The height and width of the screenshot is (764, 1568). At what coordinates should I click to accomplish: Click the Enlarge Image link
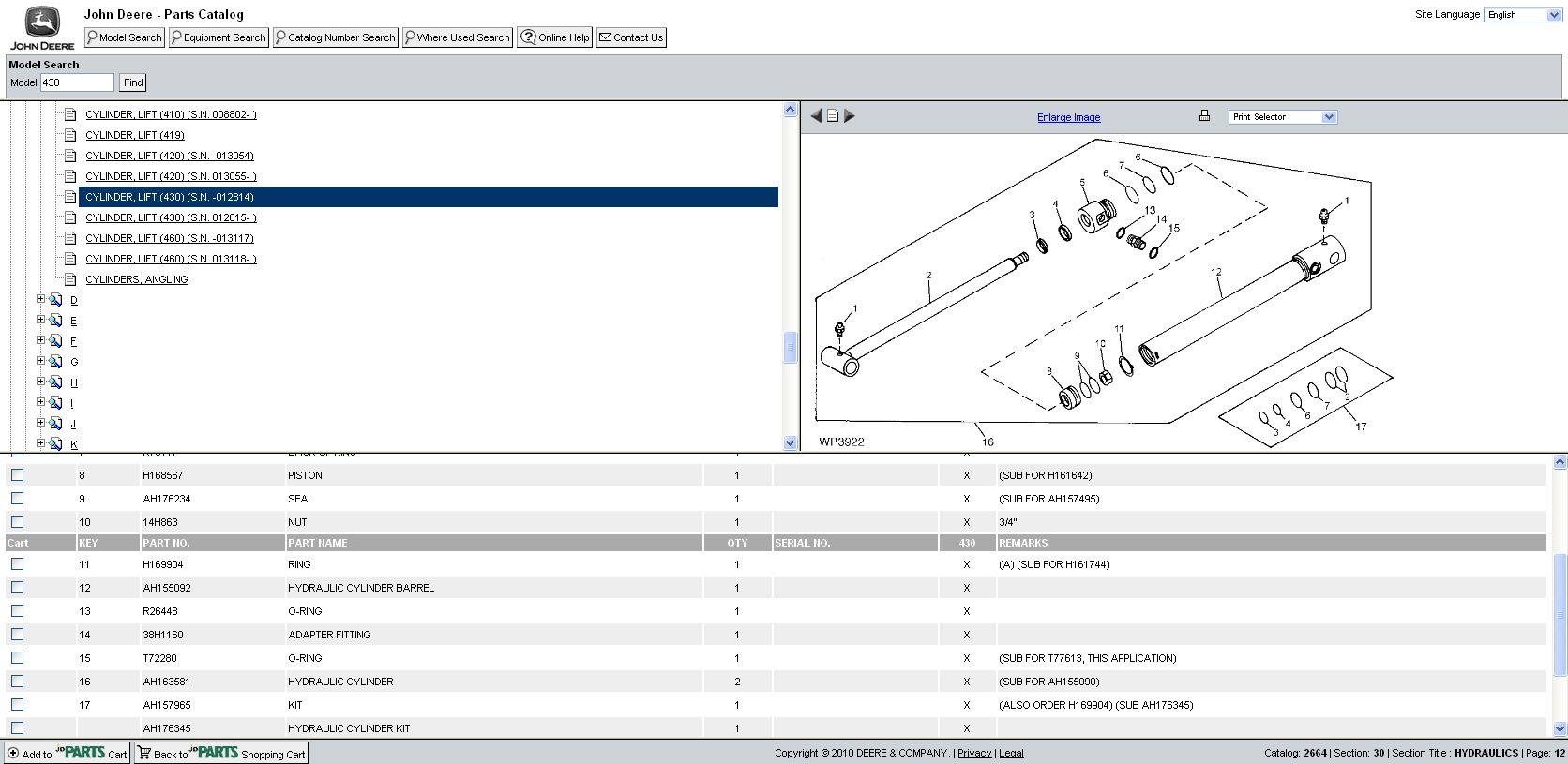pyautogui.click(x=1068, y=117)
